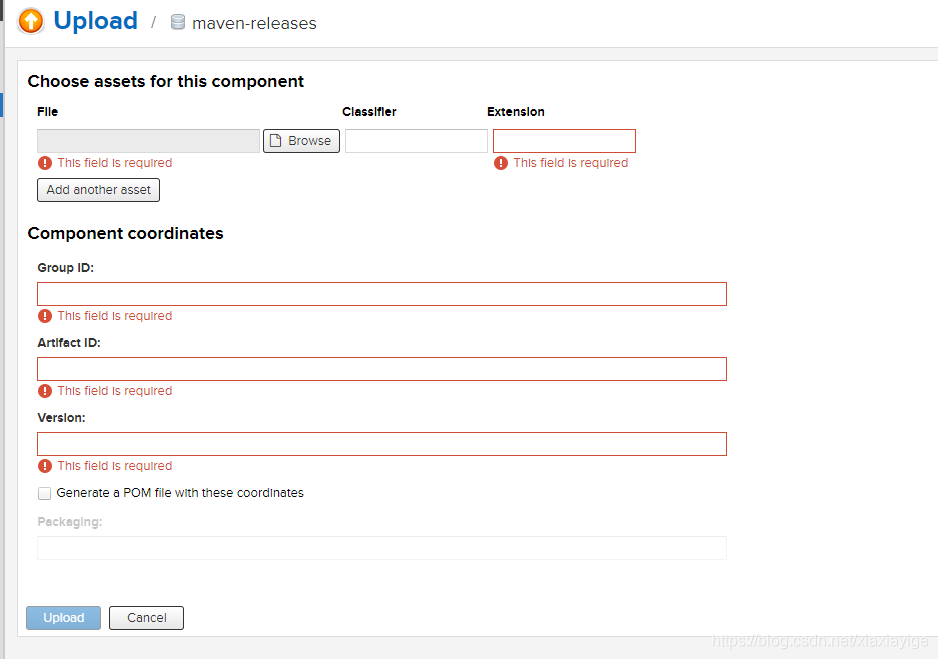Click the Group ID text box
The height and width of the screenshot is (659, 938).
pyautogui.click(x=382, y=294)
